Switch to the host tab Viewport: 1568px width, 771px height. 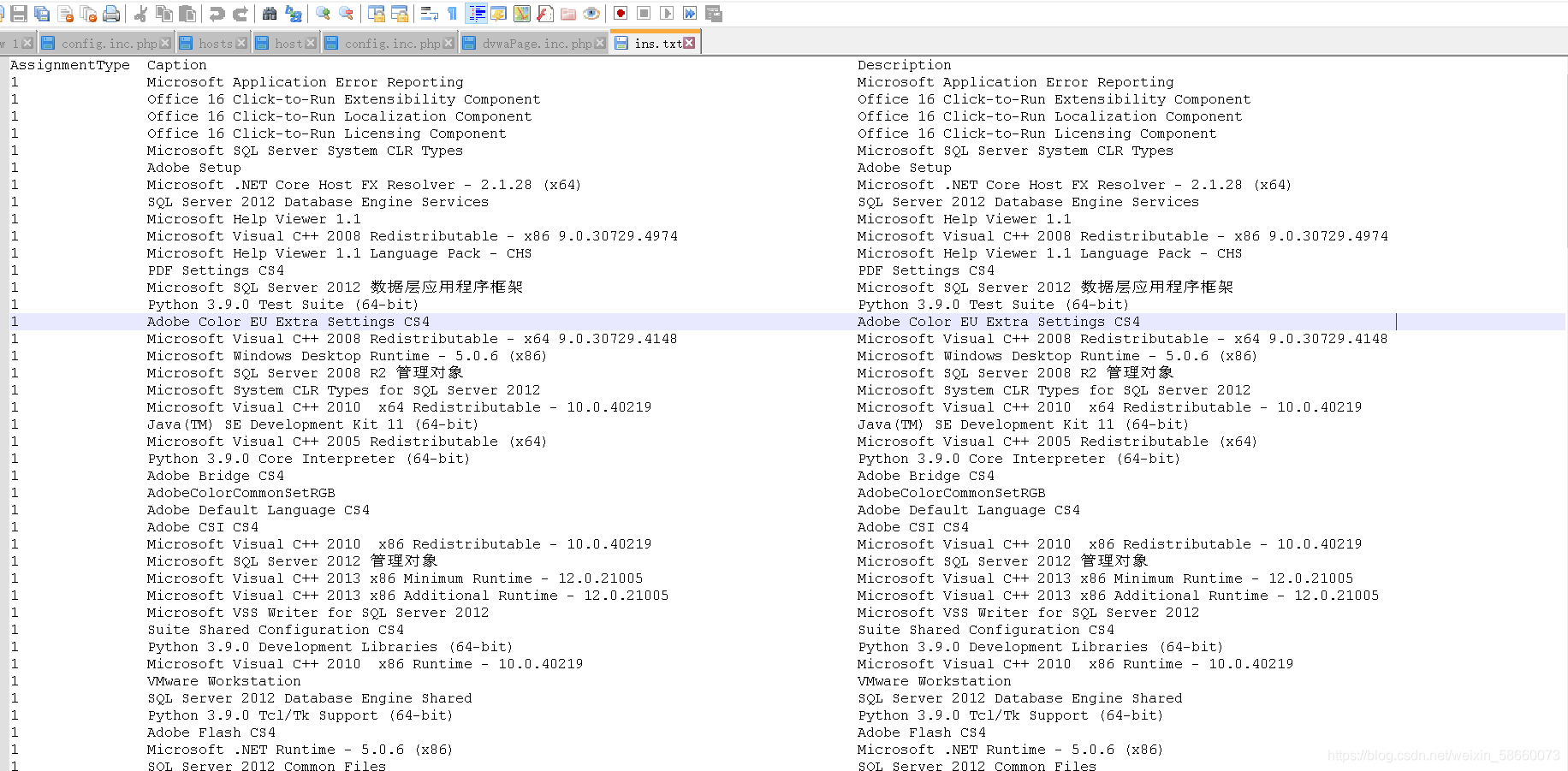(x=288, y=44)
